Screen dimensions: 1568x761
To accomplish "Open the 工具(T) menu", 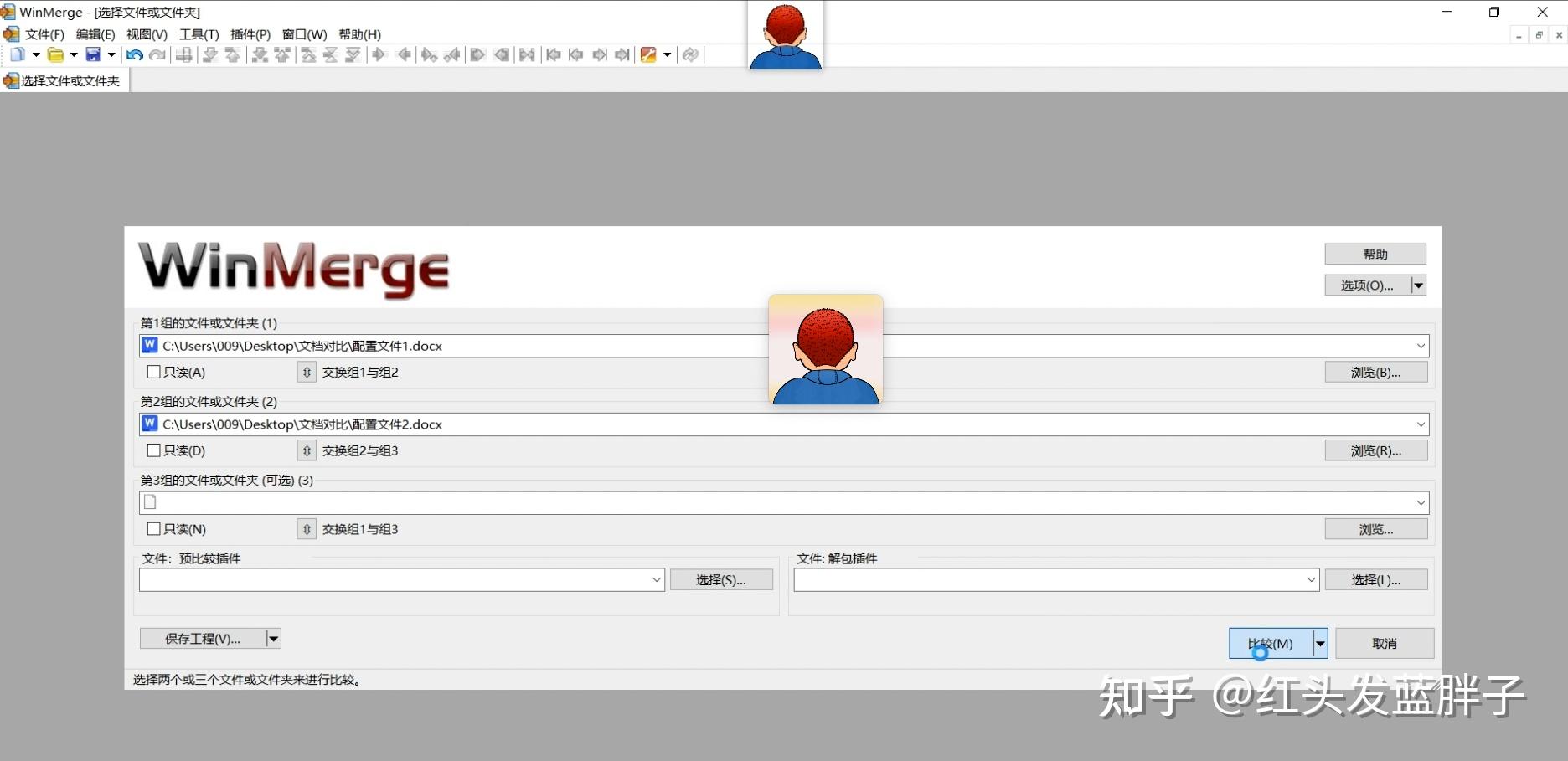I will 199,34.
